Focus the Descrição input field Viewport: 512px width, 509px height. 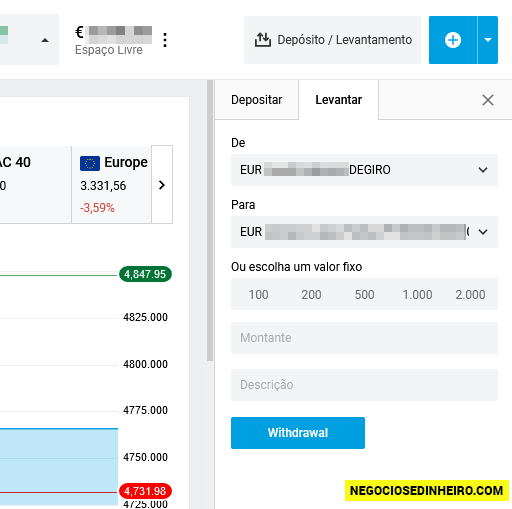pyautogui.click(x=364, y=385)
